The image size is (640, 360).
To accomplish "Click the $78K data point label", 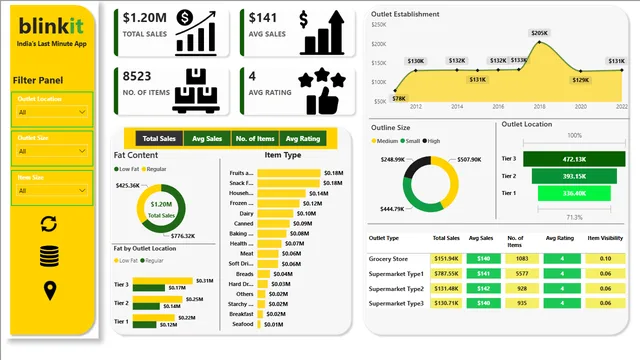I will [399, 98].
